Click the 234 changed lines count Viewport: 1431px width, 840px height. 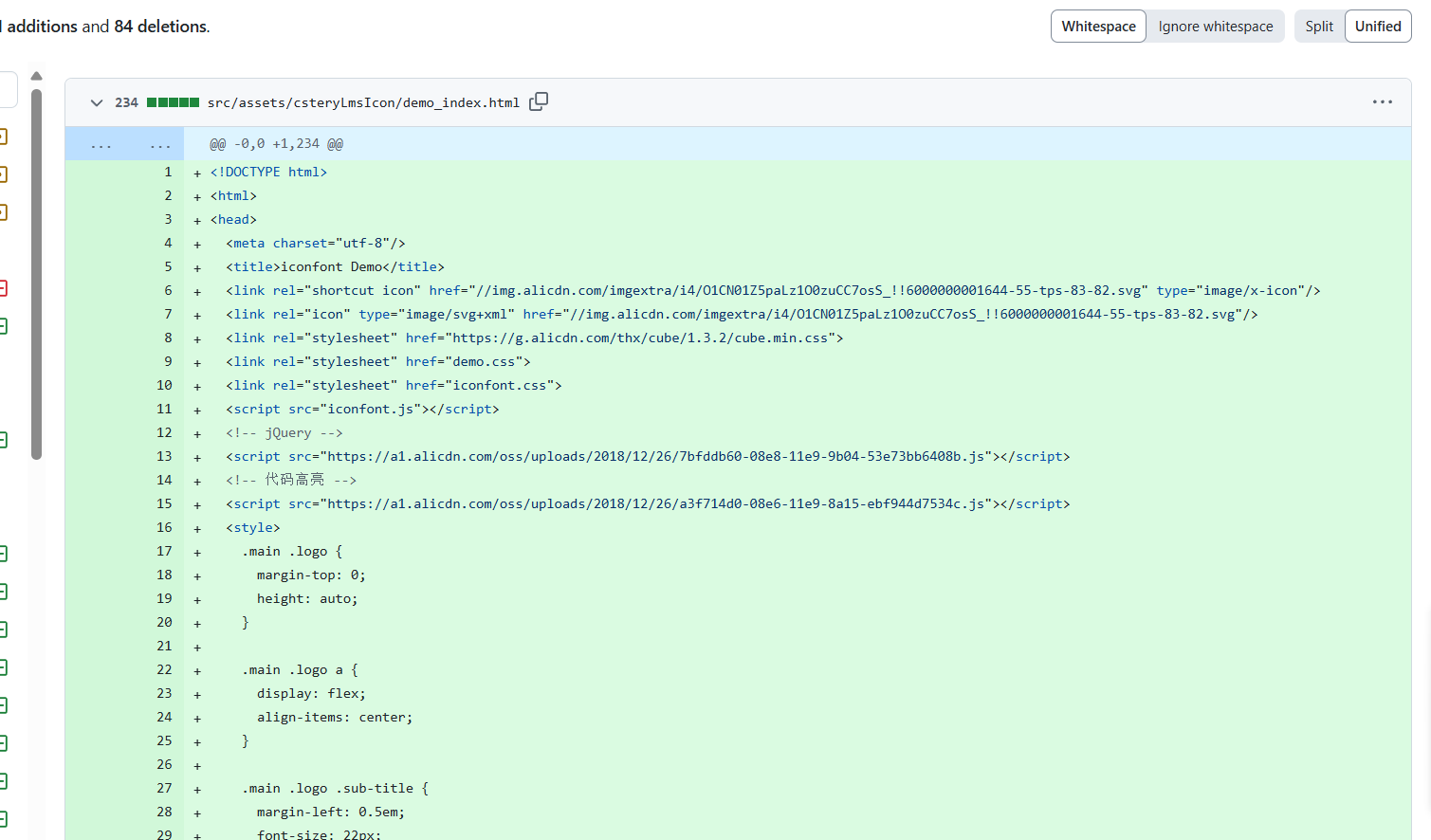(x=126, y=102)
